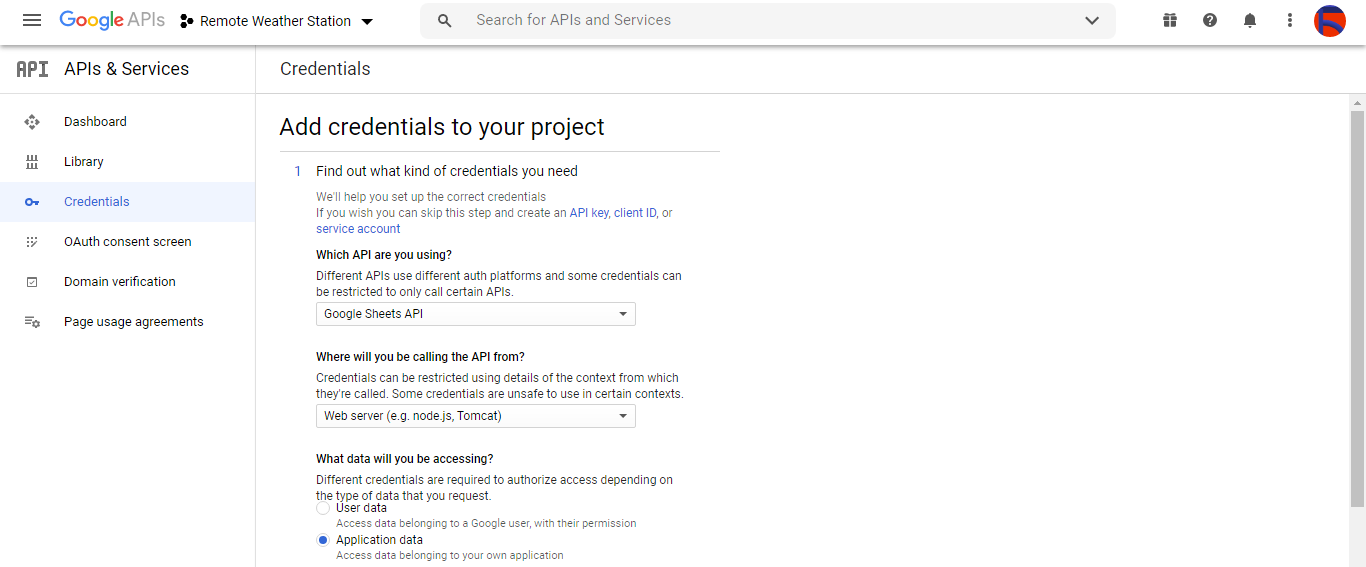Open the notifications bell
The image size is (1366, 567).
click(x=1250, y=21)
